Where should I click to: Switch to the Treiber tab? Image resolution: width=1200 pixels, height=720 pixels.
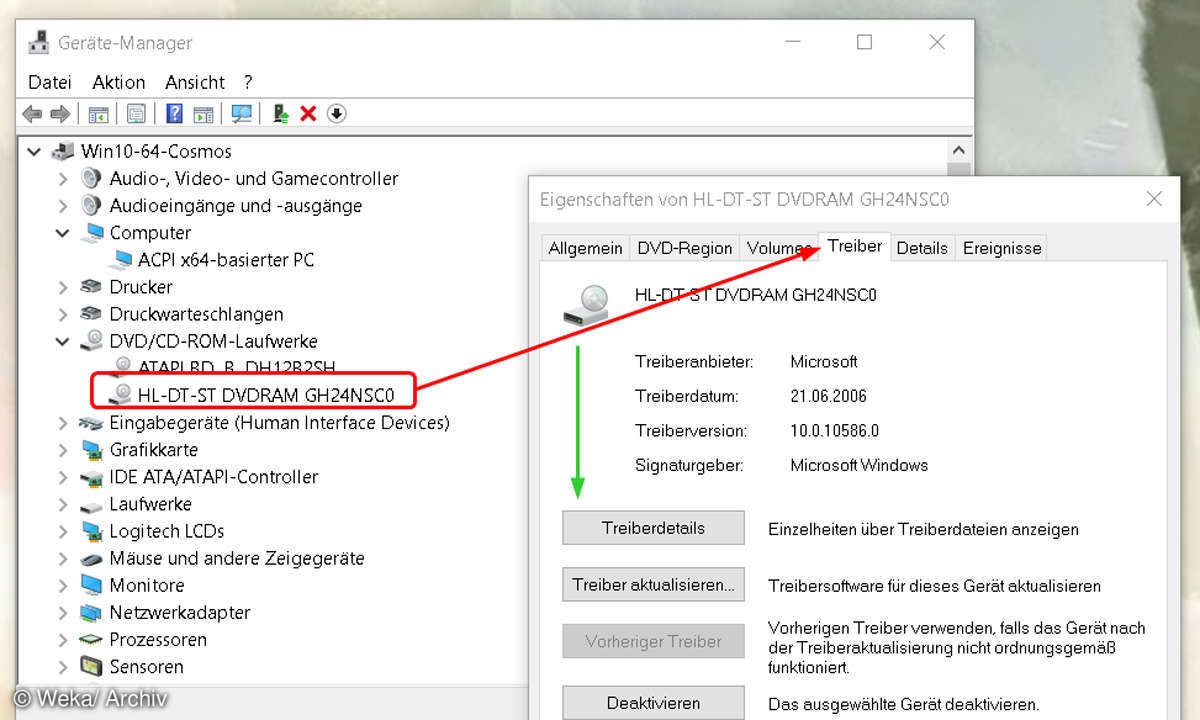pos(855,246)
